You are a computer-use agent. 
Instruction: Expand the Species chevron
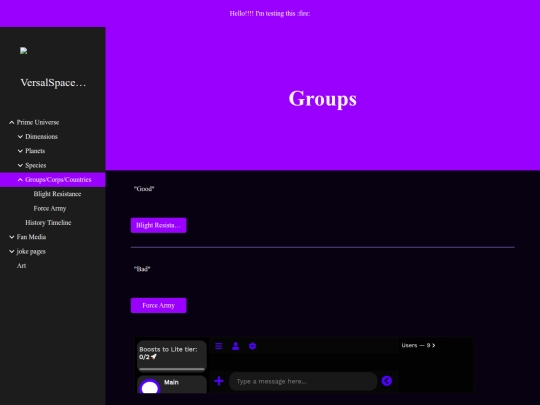click(20, 165)
